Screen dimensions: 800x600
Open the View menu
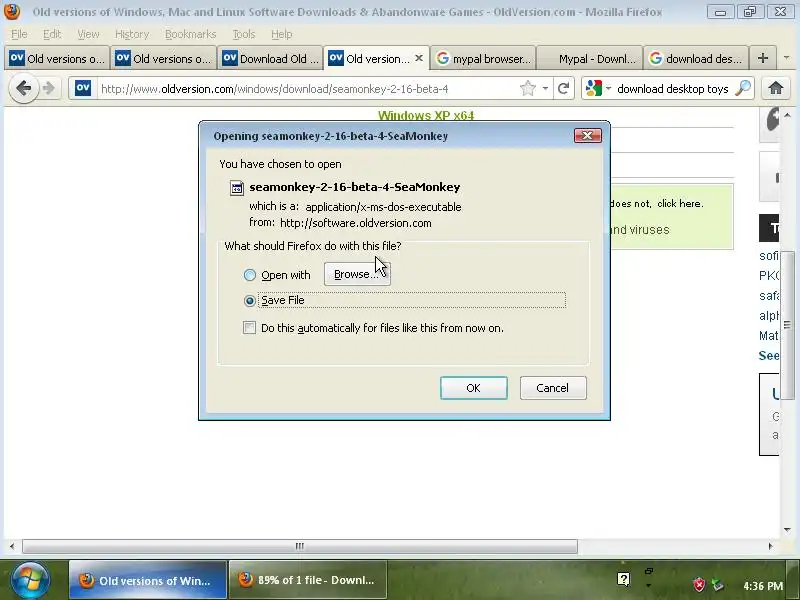[88, 34]
